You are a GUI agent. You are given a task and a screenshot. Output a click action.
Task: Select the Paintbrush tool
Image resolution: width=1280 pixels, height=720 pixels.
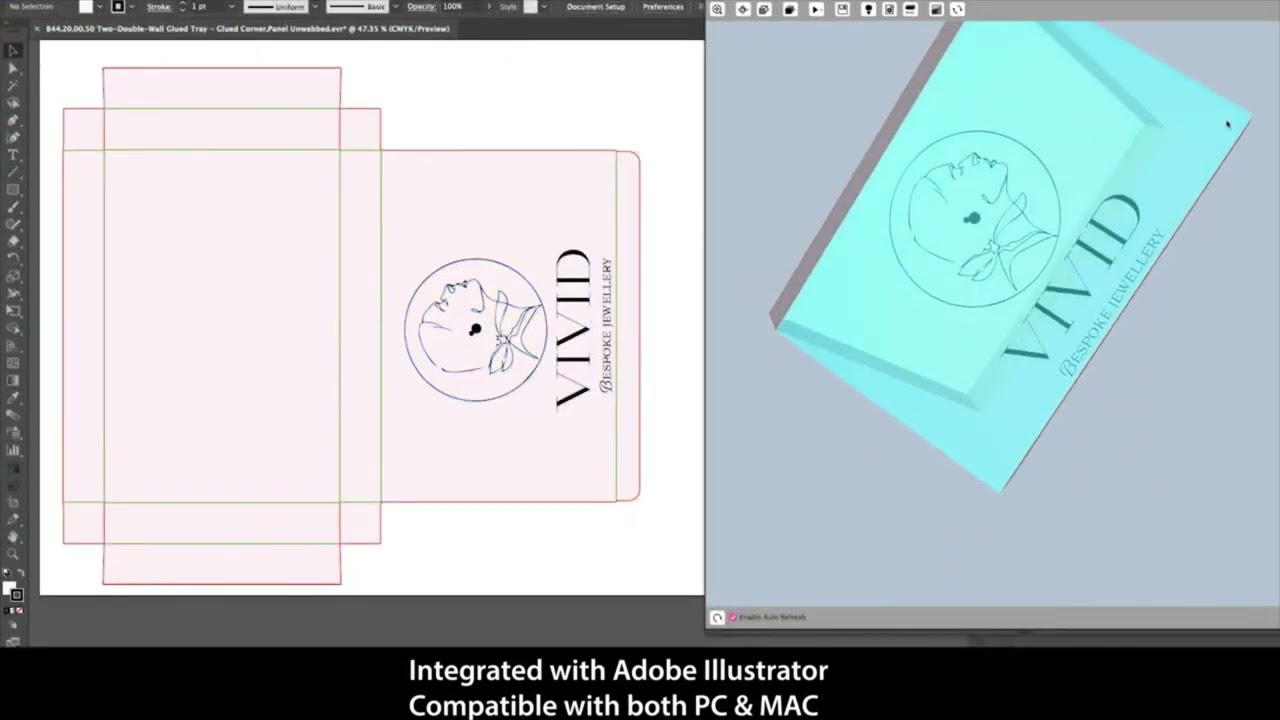tap(13, 207)
